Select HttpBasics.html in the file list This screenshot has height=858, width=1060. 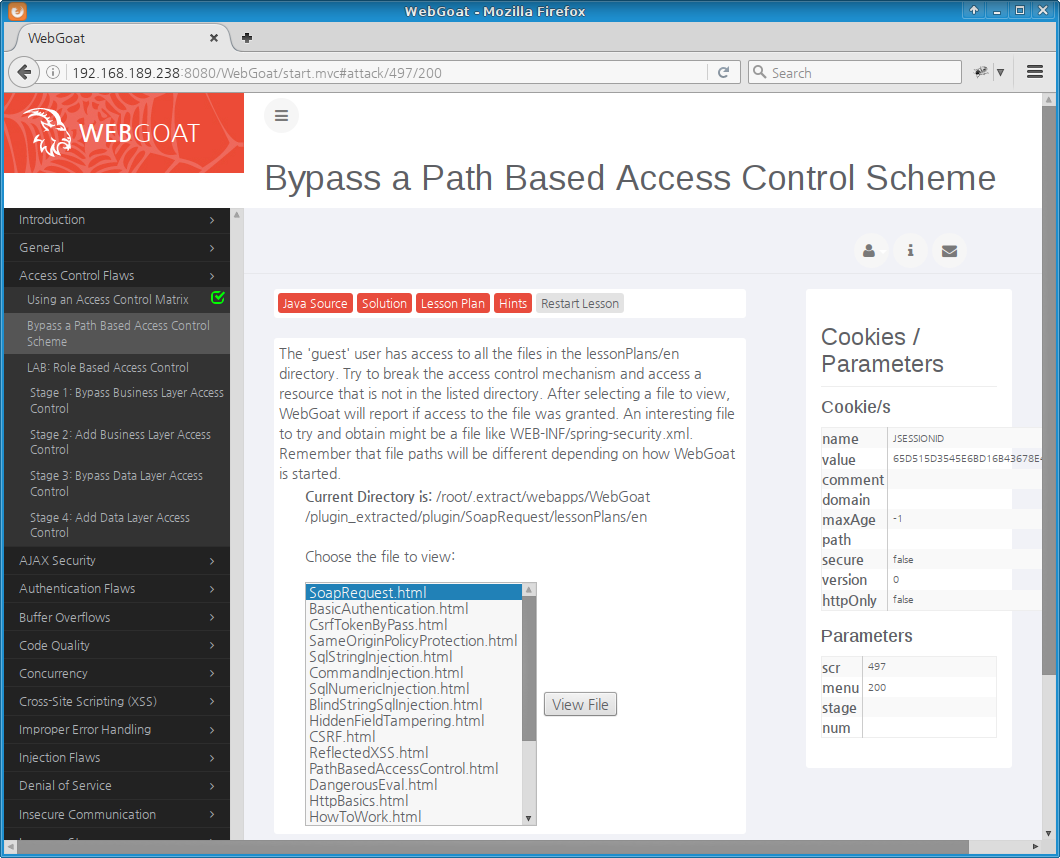(414, 801)
